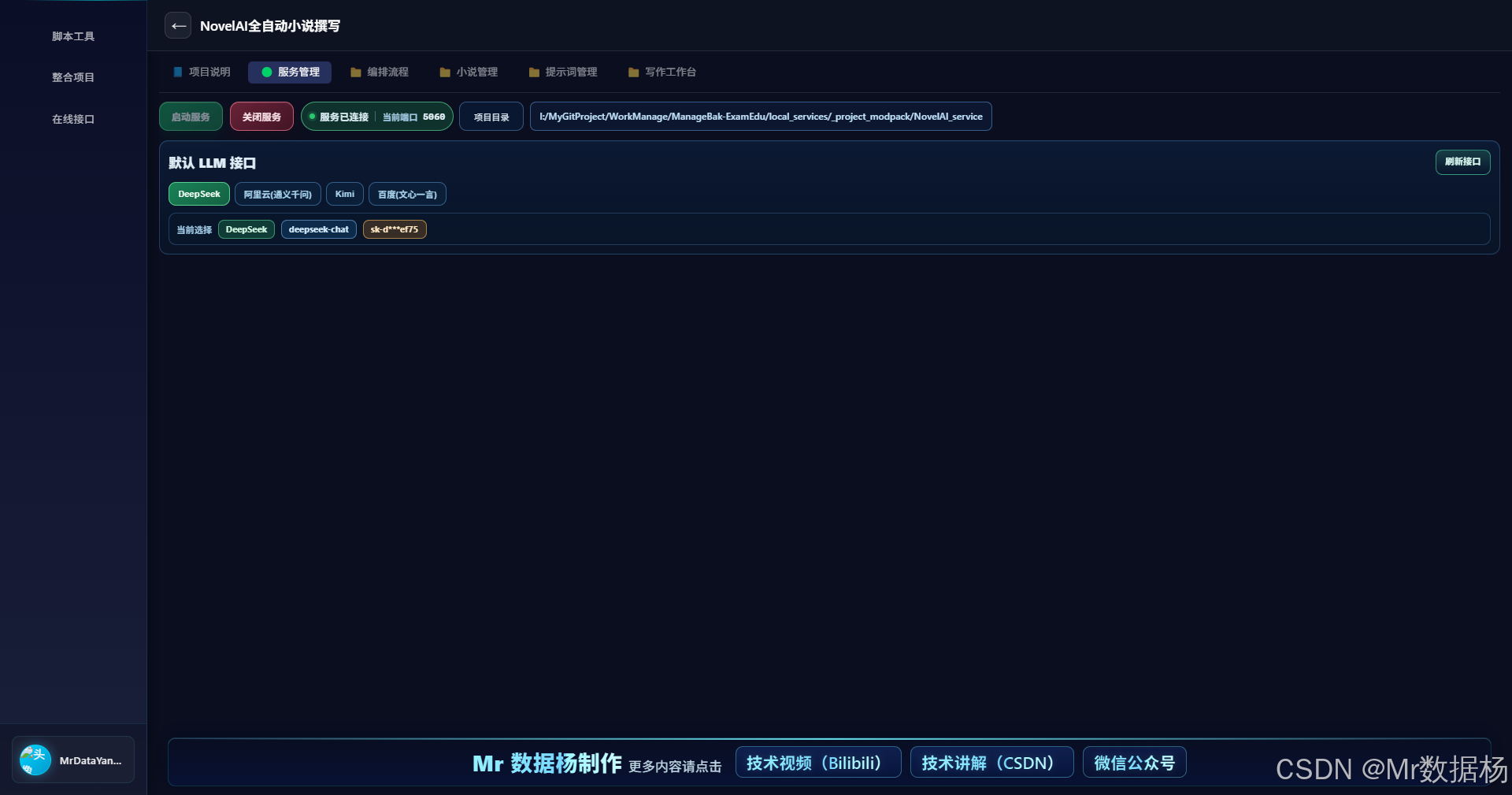Open the 微信公众号 link
1512x795 pixels.
coord(1134,762)
